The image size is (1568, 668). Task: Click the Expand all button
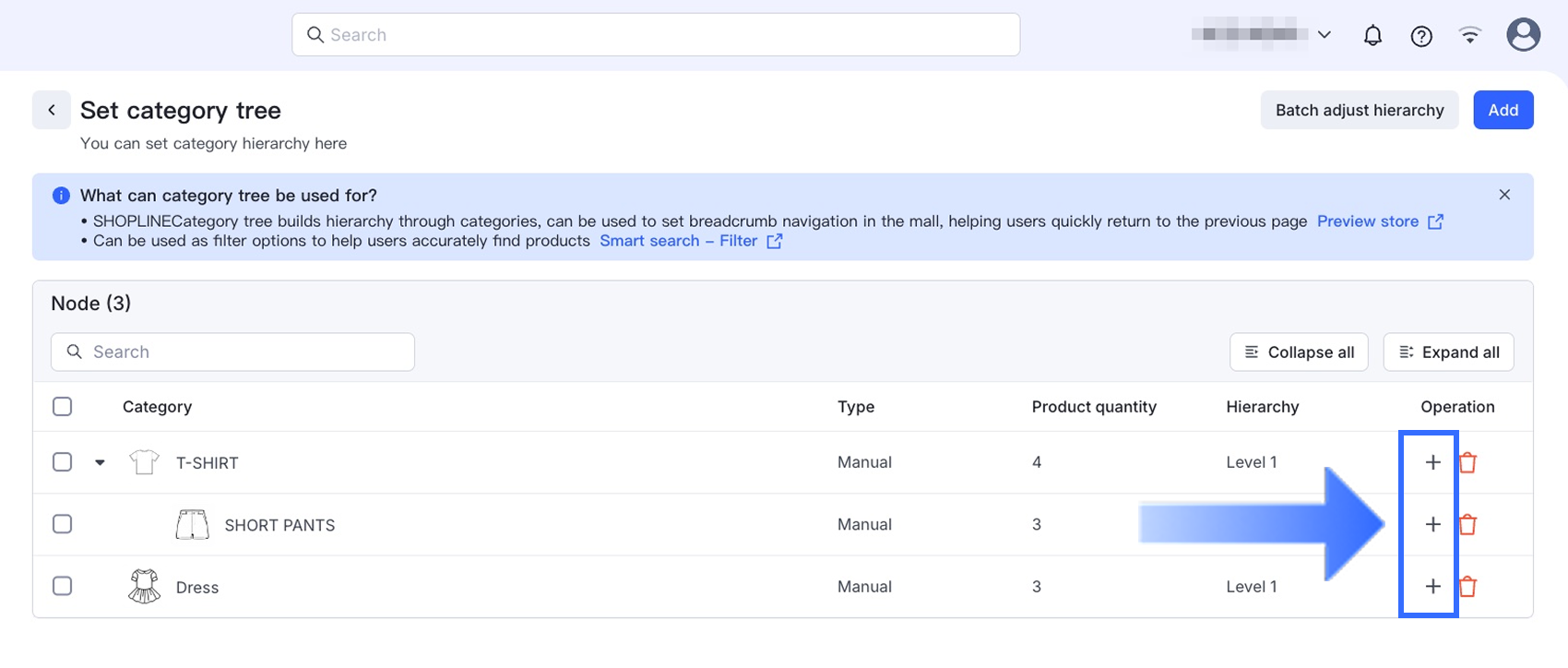1448,352
